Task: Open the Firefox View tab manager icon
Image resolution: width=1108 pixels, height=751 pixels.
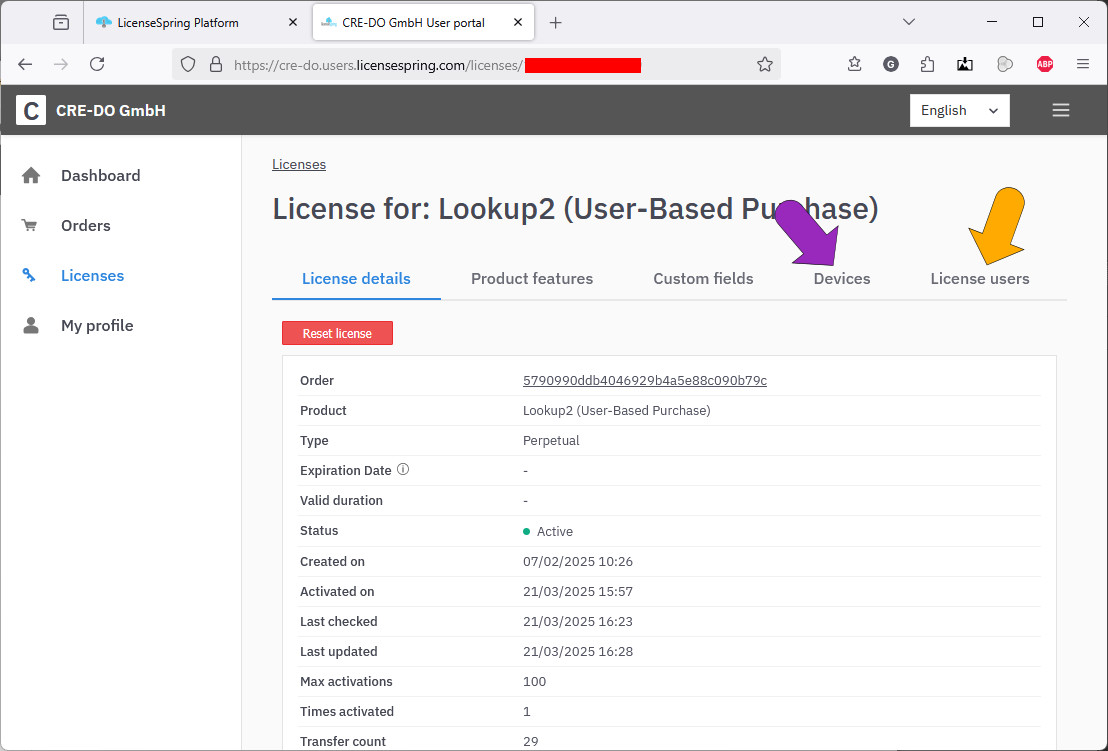Action: 61,23
